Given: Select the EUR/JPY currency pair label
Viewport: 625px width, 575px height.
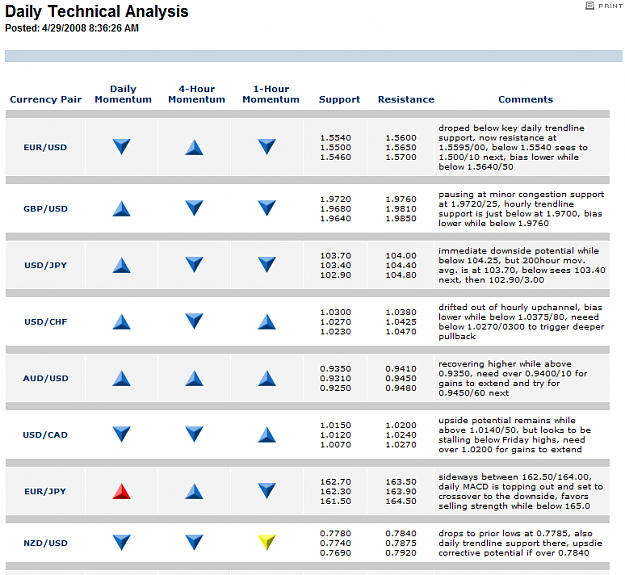Looking at the screenshot, I should 45,491.
